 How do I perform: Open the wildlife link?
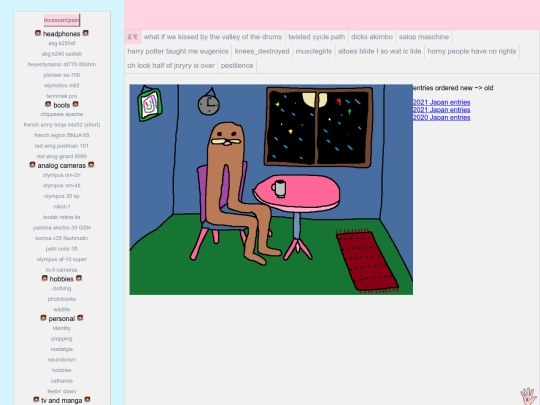pyautogui.click(x=62, y=310)
